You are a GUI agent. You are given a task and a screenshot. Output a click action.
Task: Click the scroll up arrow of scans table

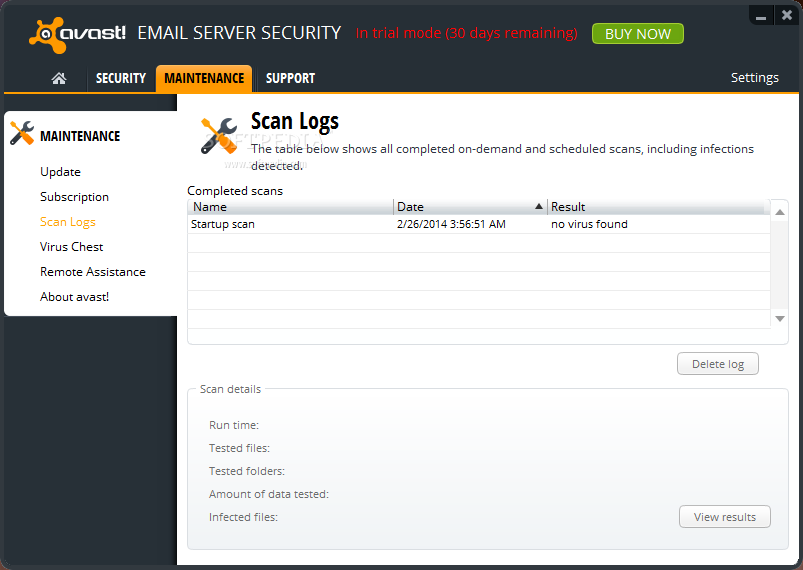pos(779,212)
